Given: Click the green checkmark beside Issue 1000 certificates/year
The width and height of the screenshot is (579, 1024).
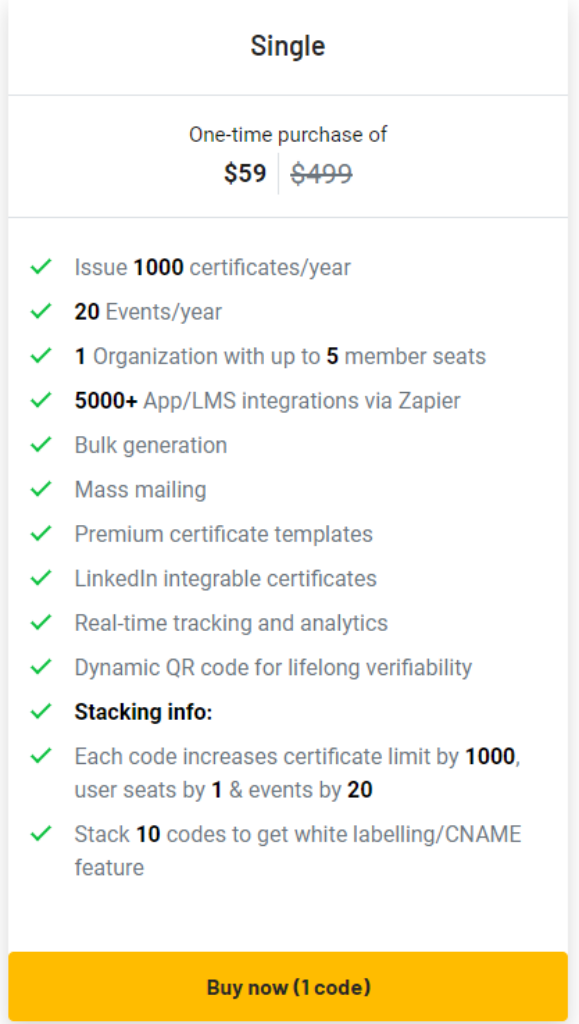Looking at the screenshot, I should (x=40, y=266).
